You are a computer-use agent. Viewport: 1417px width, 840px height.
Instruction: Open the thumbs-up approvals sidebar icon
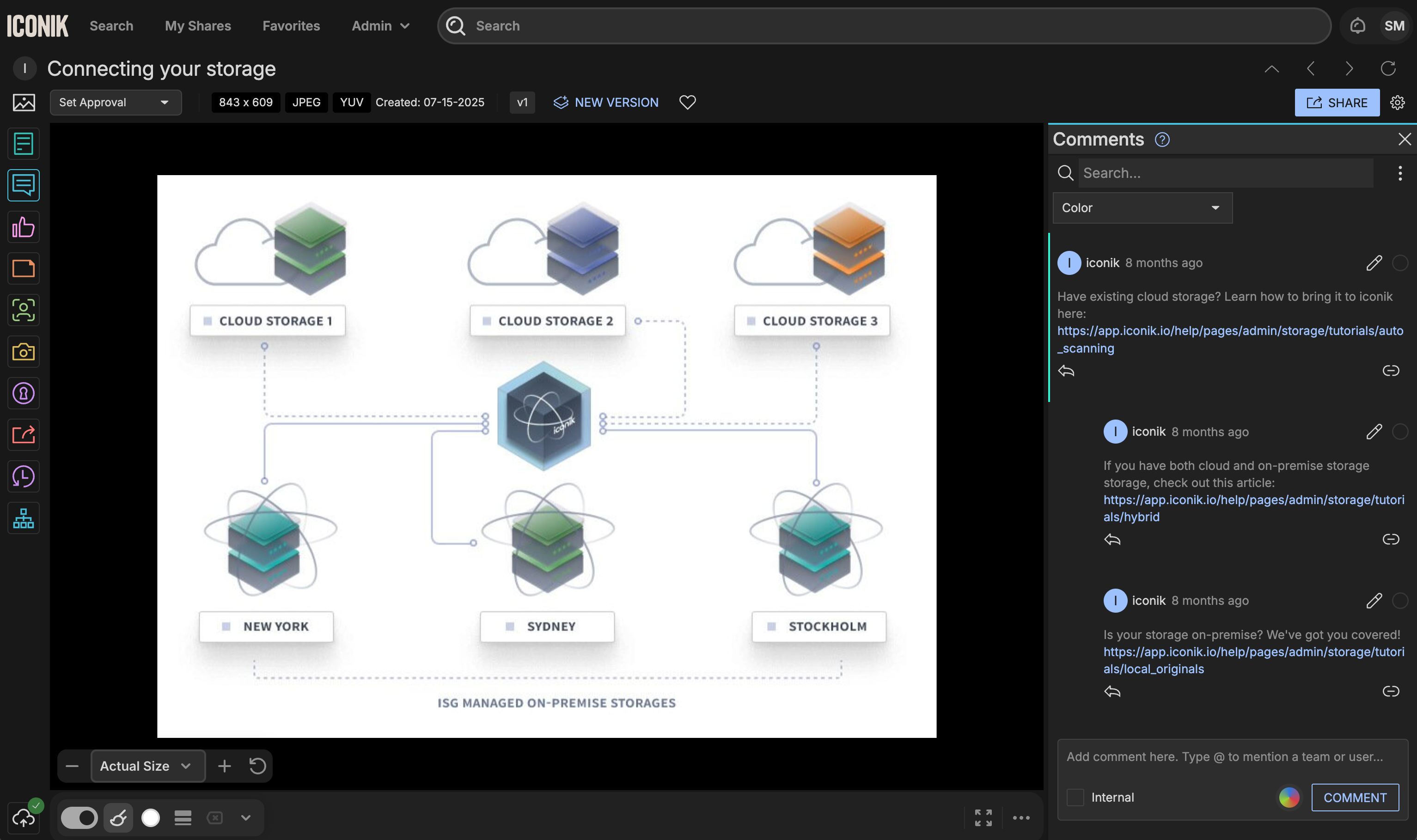pos(23,227)
